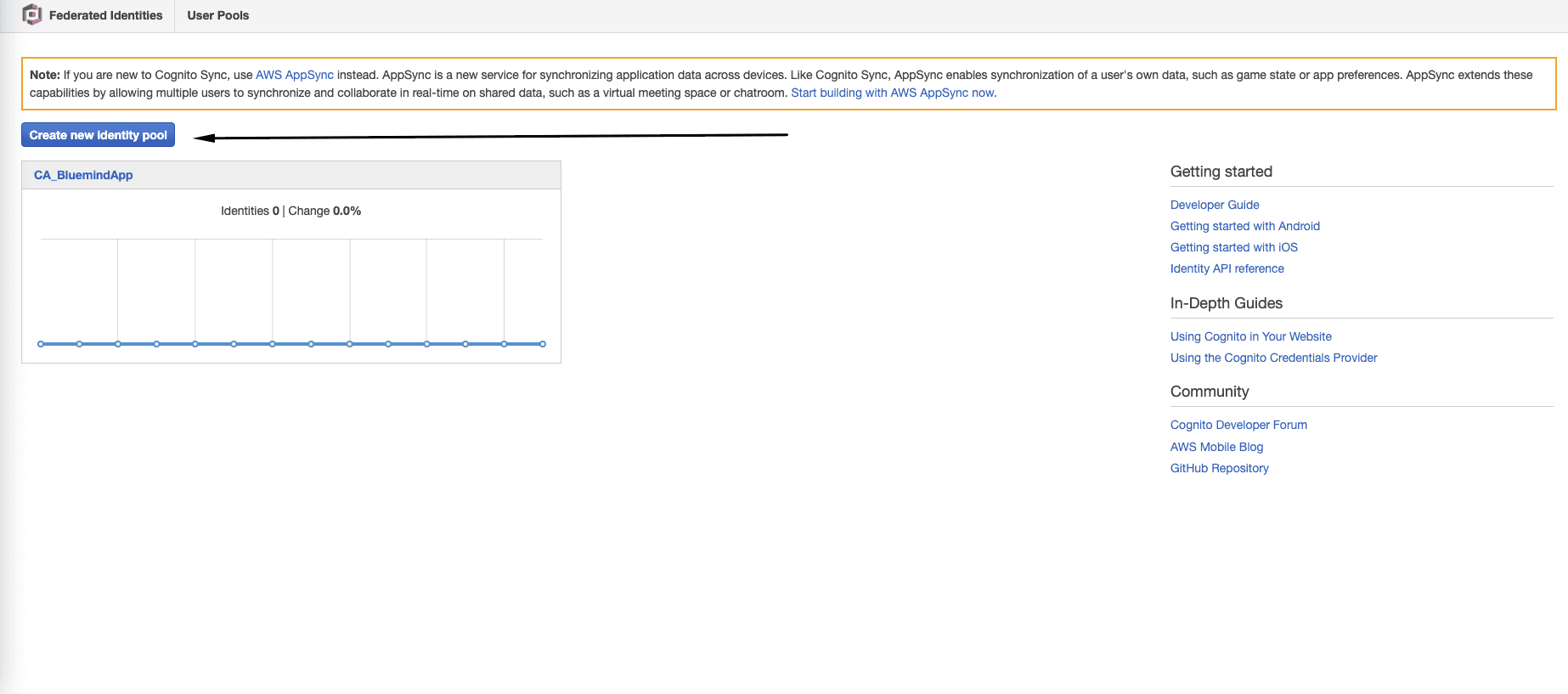Visit the Cognito Developer Forum

pos(1238,425)
